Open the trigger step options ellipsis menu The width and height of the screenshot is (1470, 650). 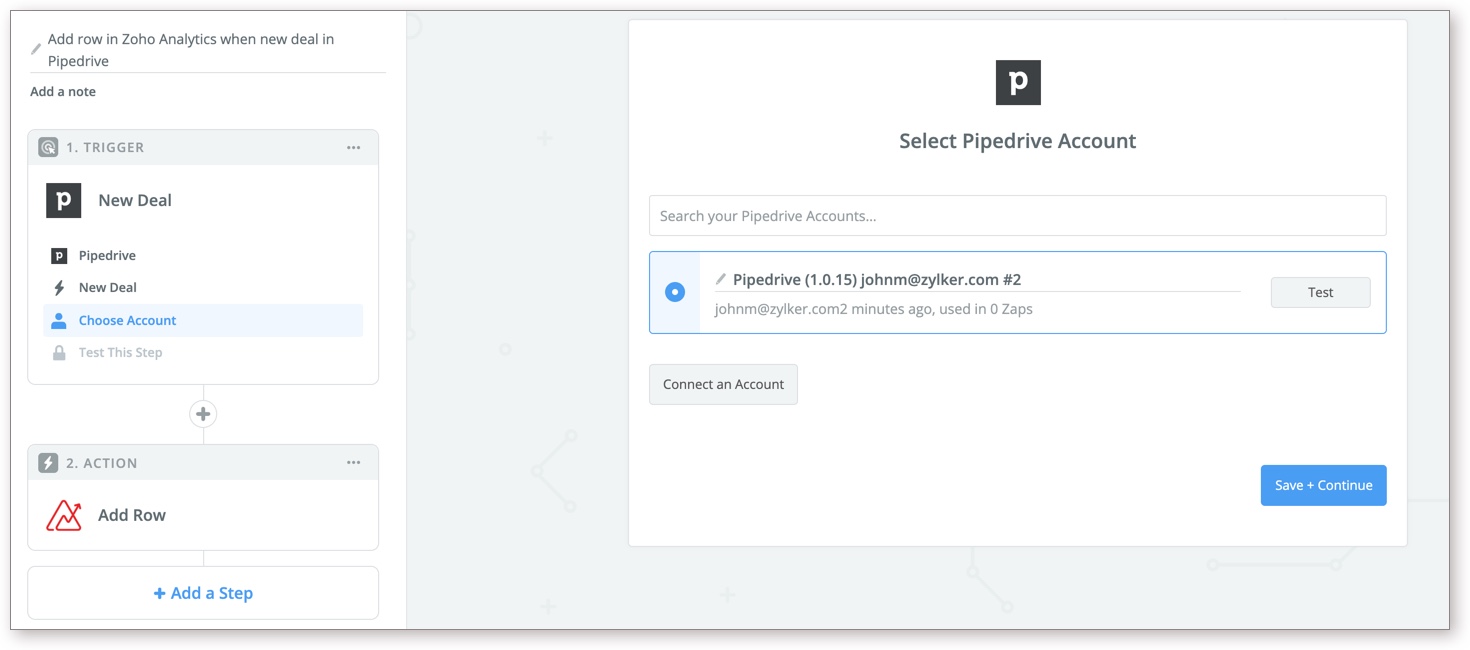(x=353, y=147)
